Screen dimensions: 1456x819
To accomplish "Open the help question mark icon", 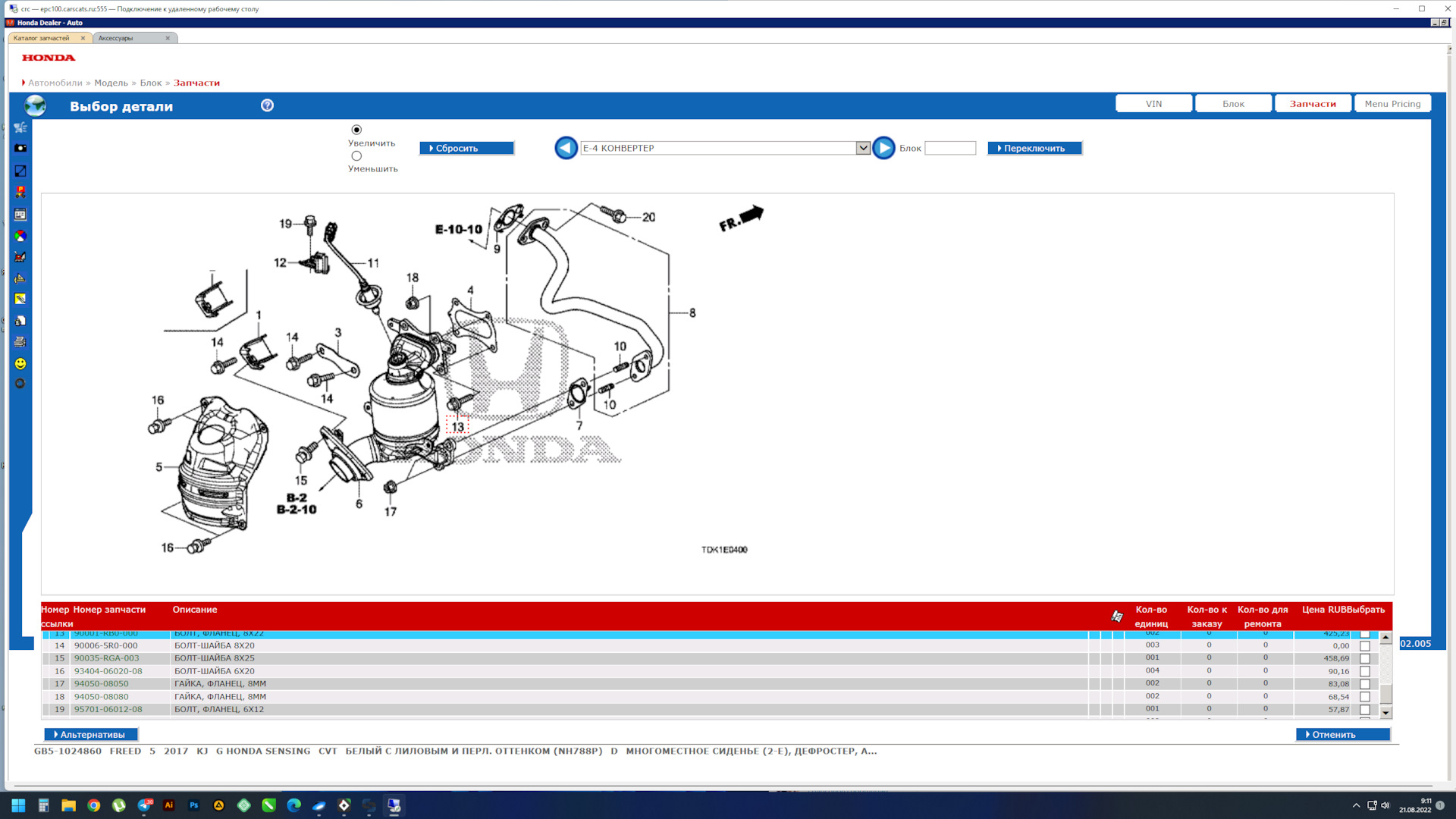I will 267,105.
